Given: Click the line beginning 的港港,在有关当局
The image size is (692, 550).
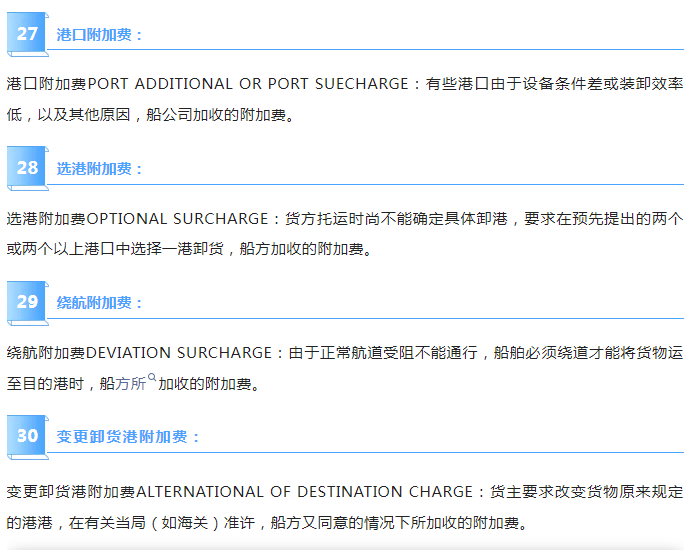Looking at the screenshot, I should tap(267, 523).
